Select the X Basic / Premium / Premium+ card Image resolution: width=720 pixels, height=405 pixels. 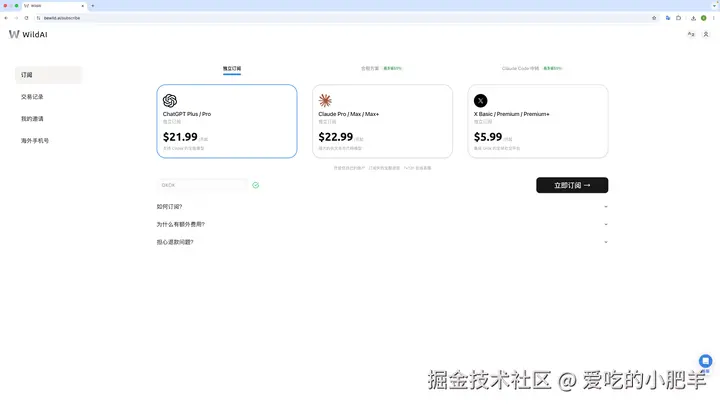click(x=538, y=121)
